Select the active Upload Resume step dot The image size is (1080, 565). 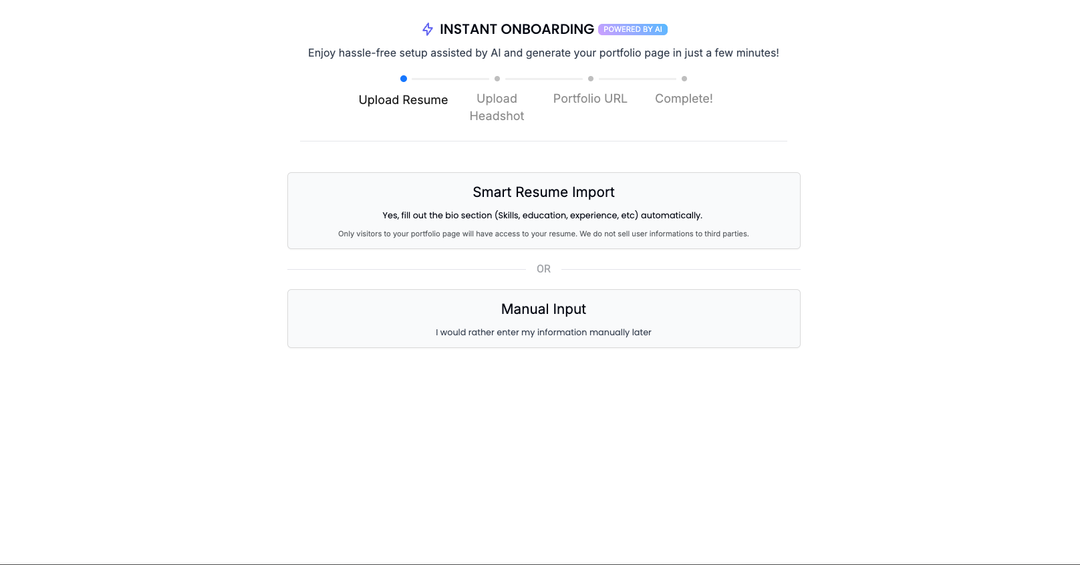[x=403, y=78]
